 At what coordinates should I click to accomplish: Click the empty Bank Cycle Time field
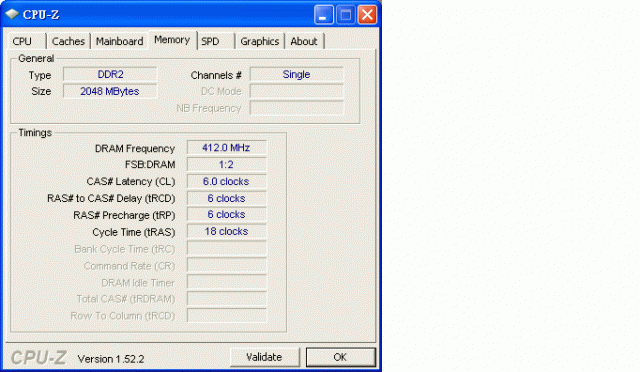pos(227,248)
